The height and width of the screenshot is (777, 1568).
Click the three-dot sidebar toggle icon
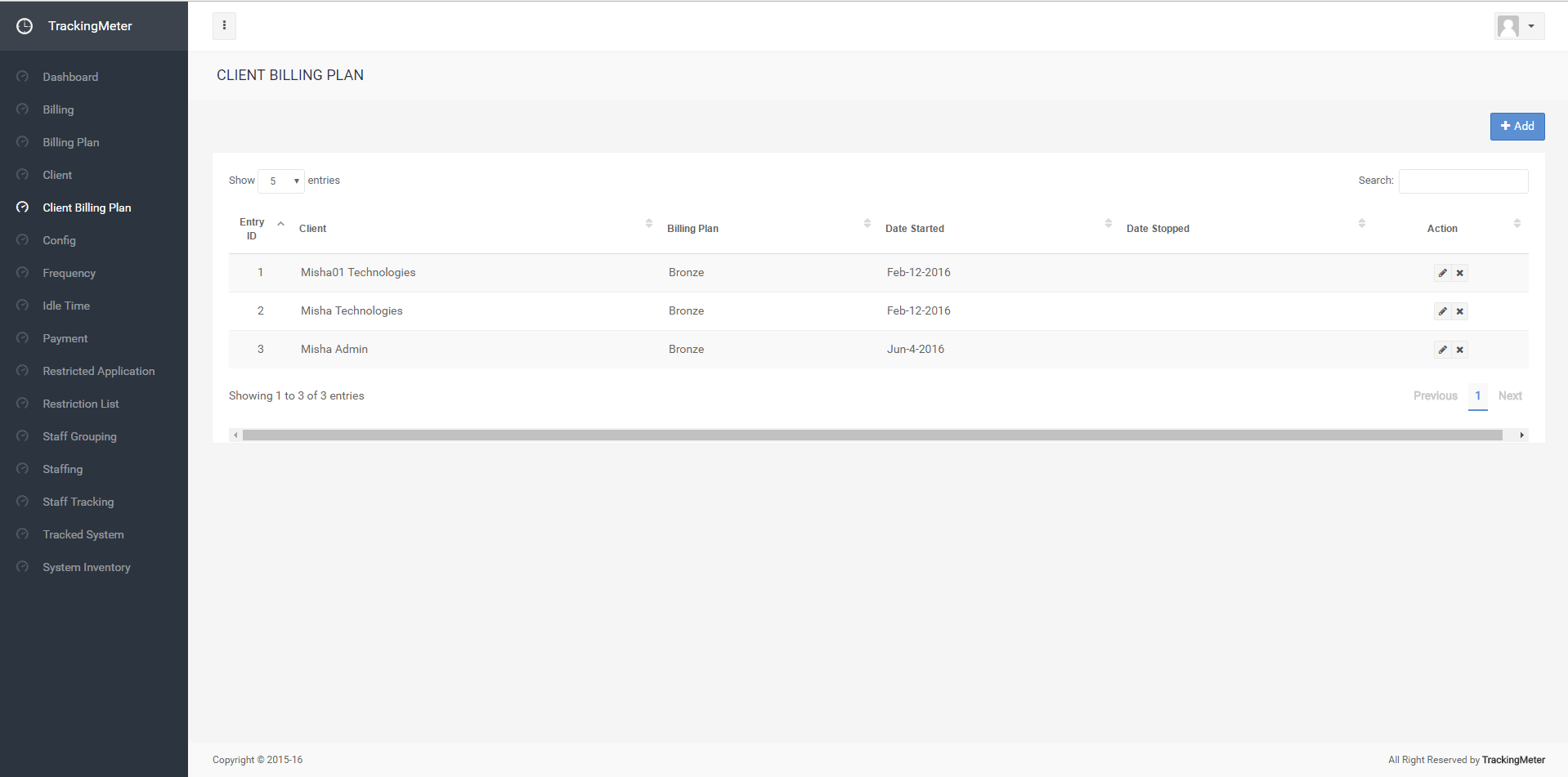[224, 25]
